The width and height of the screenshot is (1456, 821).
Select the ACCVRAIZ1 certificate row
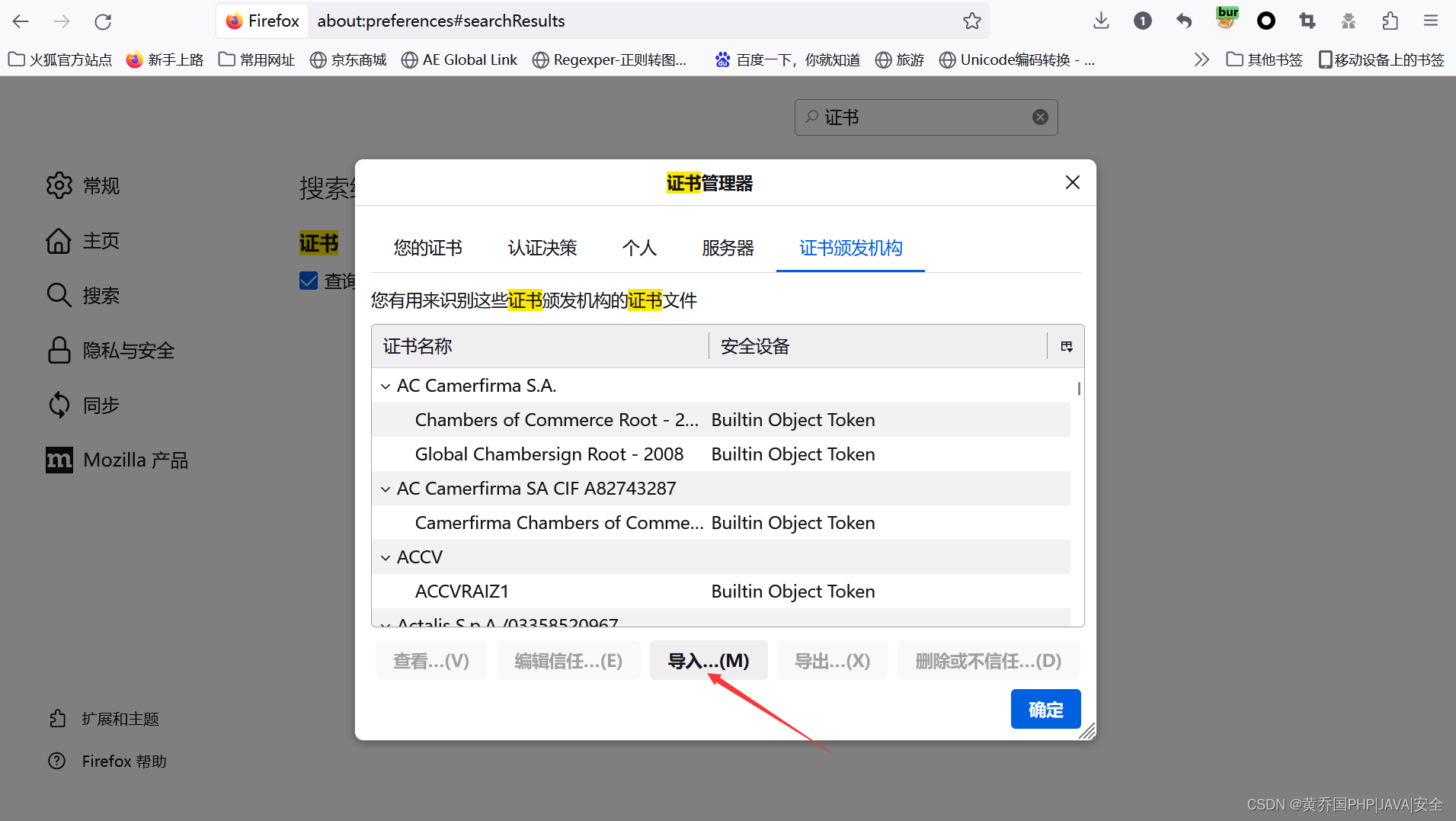pyautogui.click(x=721, y=592)
